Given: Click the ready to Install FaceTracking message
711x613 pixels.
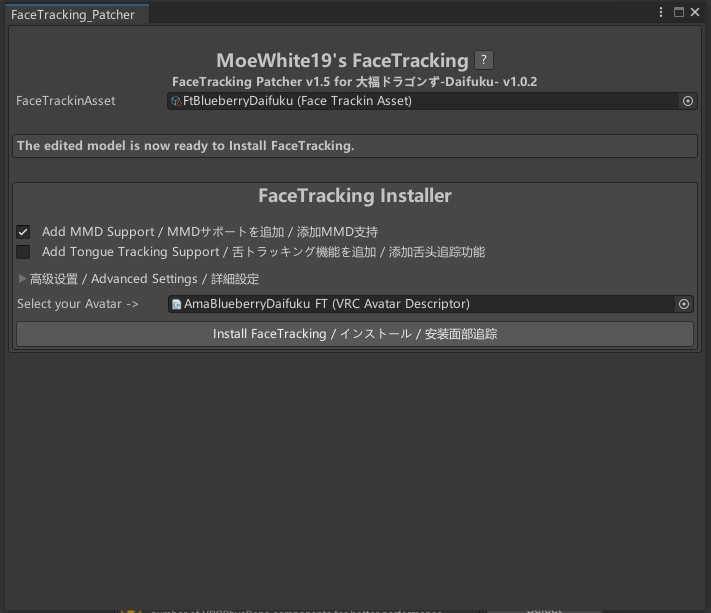Looking at the screenshot, I should click(355, 146).
